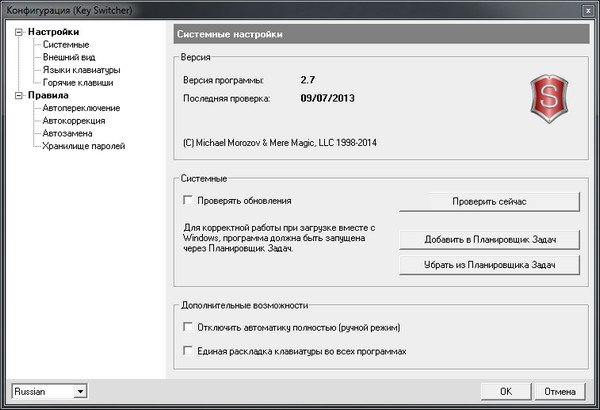
Task: Enable the Проверять обновления checkbox
Action: point(188,201)
